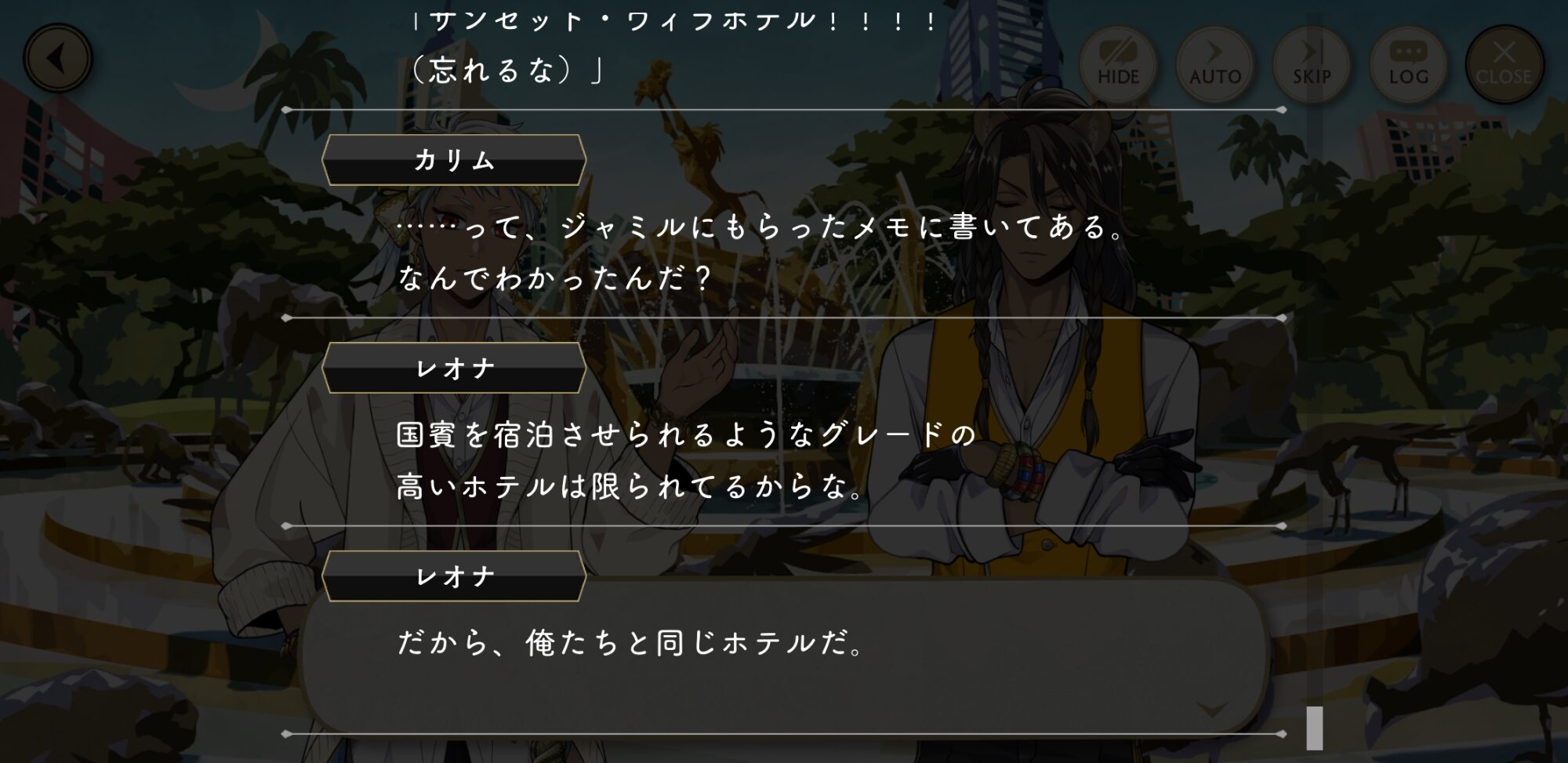Click the line 高いホテルは限られてるからな。

click(631, 486)
